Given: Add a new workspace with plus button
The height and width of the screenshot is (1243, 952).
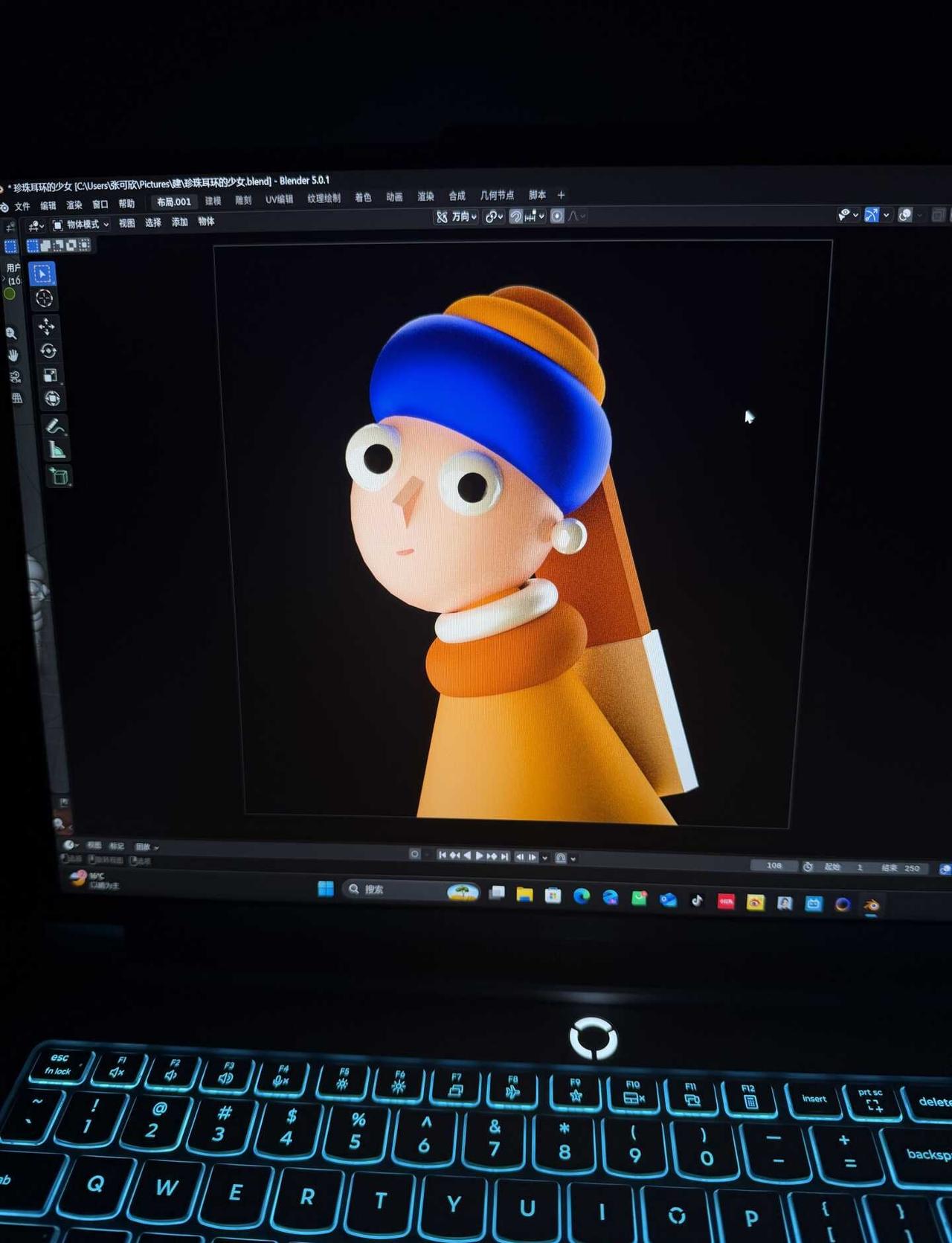Looking at the screenshot, I should coord(562,195).
